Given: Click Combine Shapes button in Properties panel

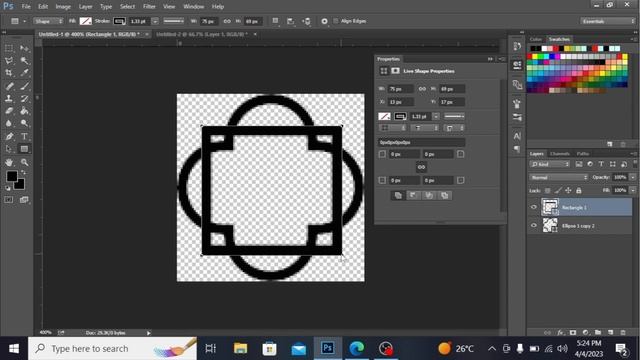Looking at the screenshot, I should [398, 196].
